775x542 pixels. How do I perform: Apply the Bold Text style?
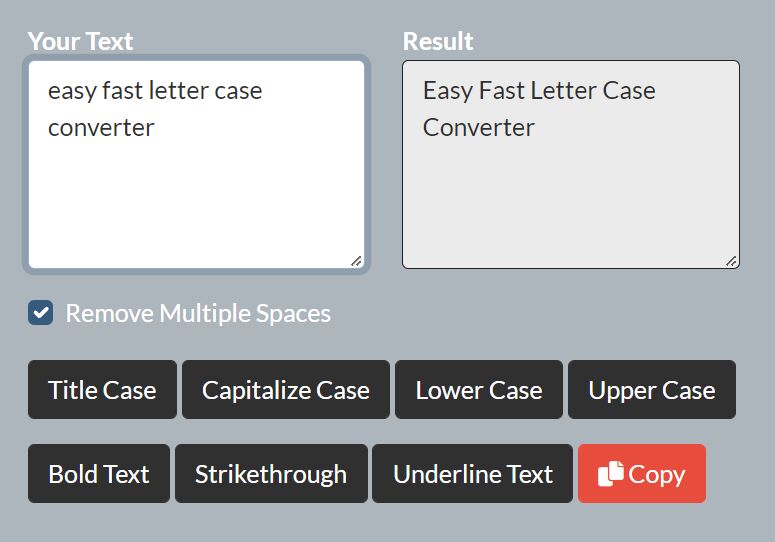coord(99,473)
